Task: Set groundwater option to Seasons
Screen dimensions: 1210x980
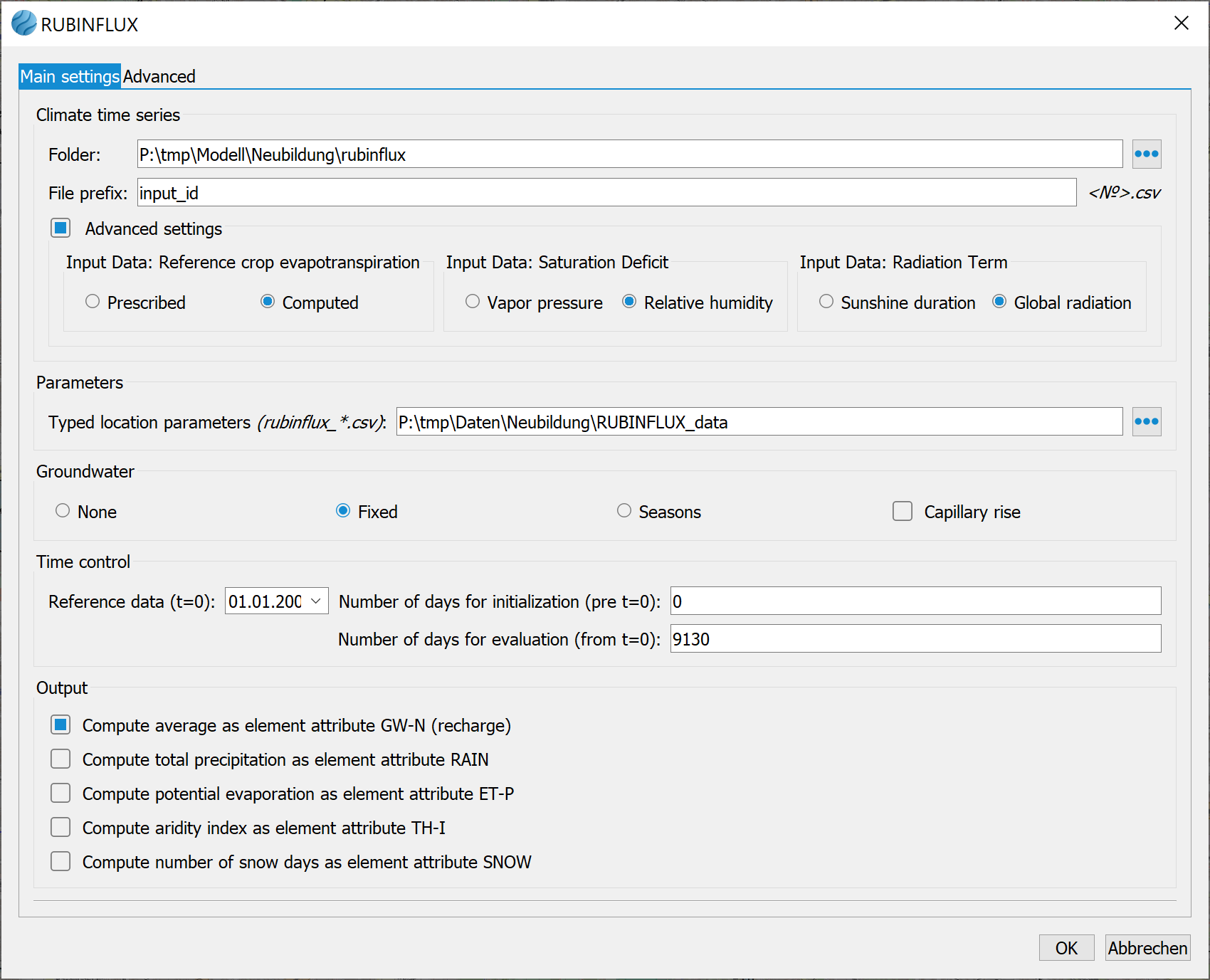Action: [x=624, y=511]
